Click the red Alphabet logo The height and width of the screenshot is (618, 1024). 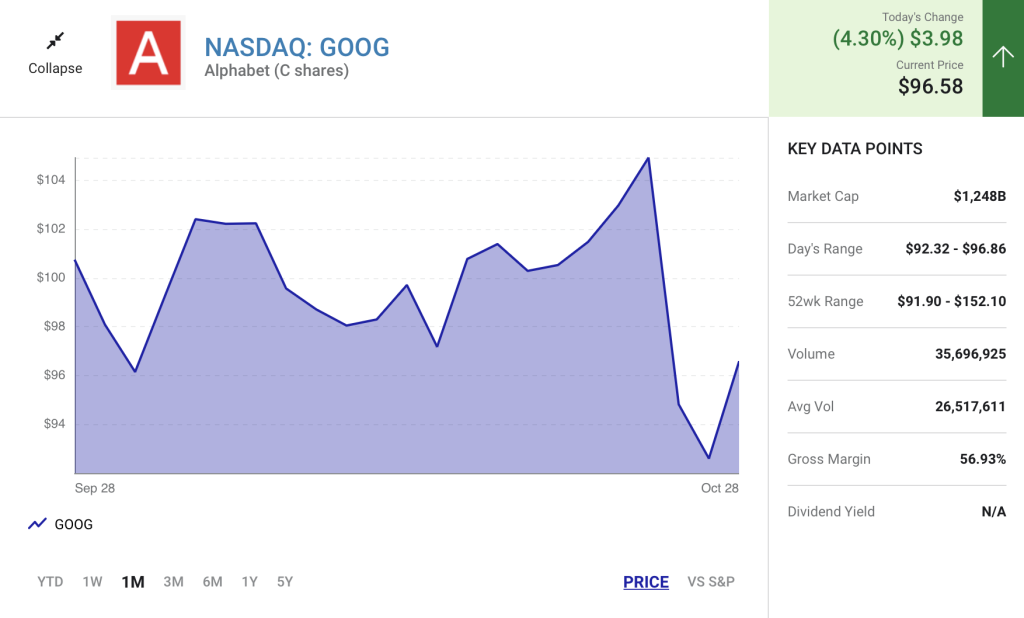pos(148,52)
